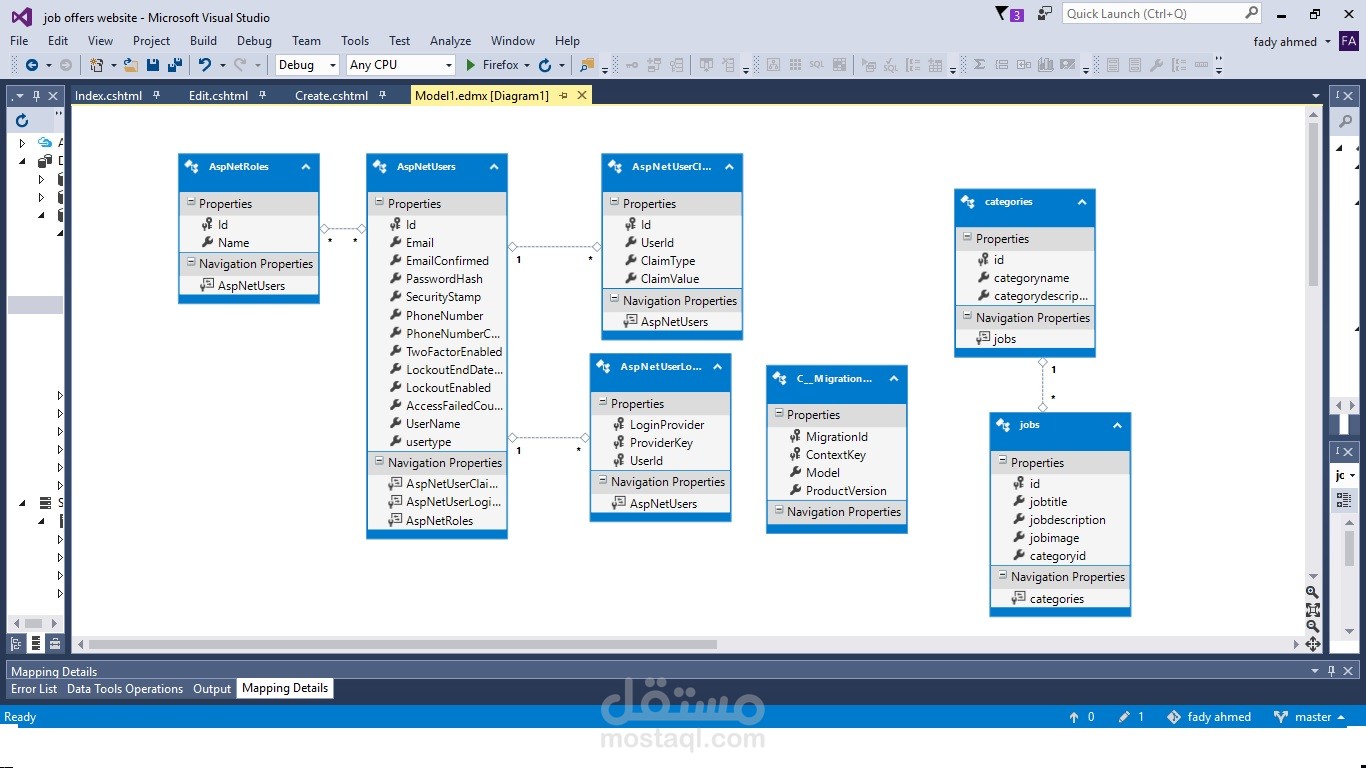
Task: Click the unpublished commits up-arrow status item
Action: click(1082, 717)
